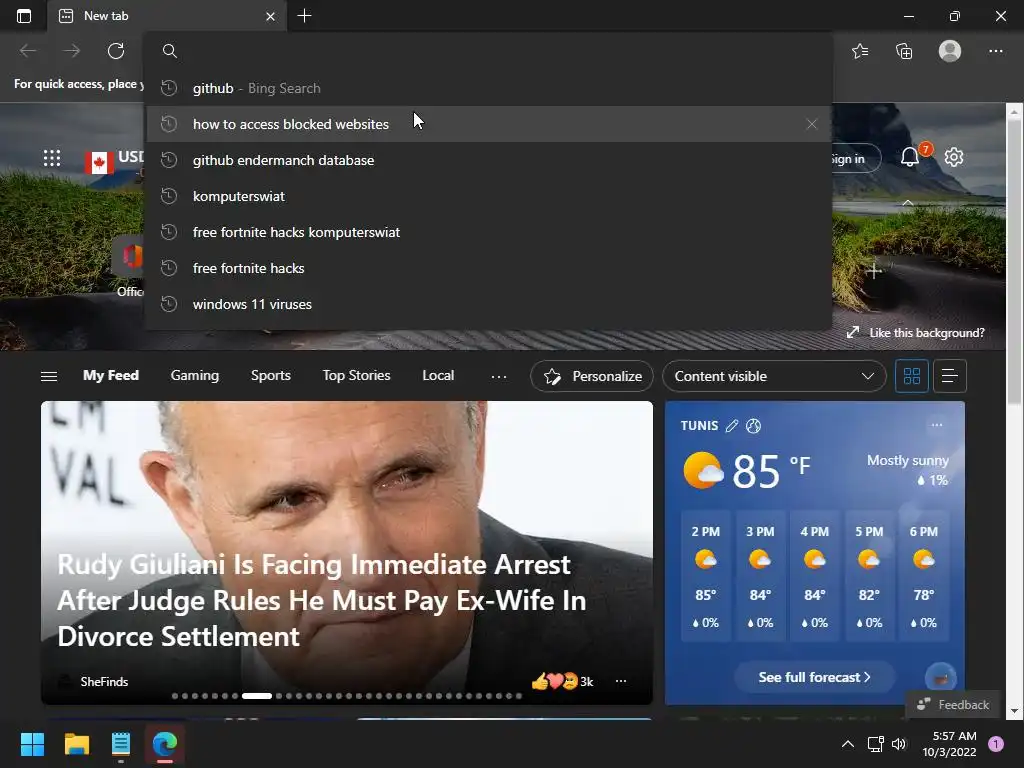Switch to the Local tab
1024x768 pixels.
click(438, 376)
